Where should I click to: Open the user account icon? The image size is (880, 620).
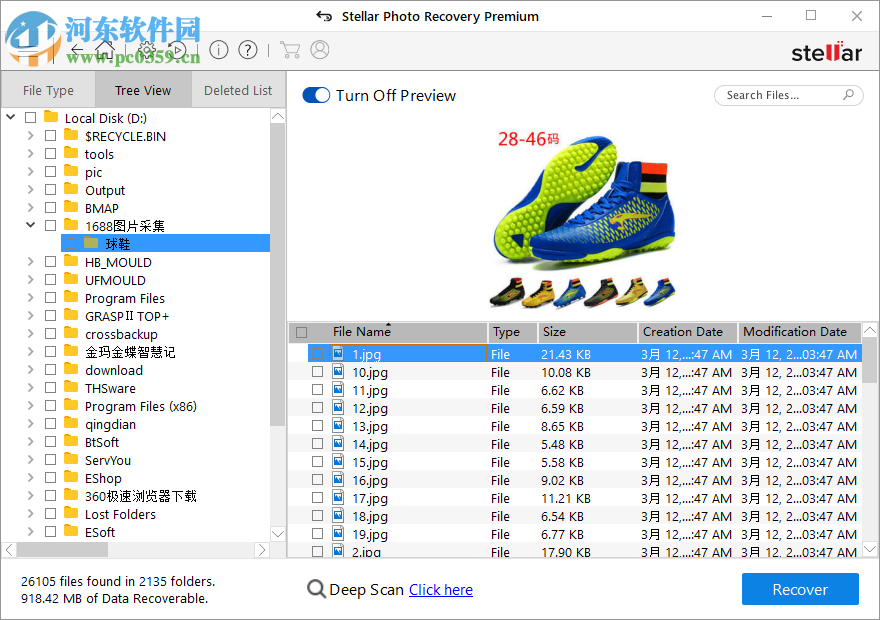(319, 49)
